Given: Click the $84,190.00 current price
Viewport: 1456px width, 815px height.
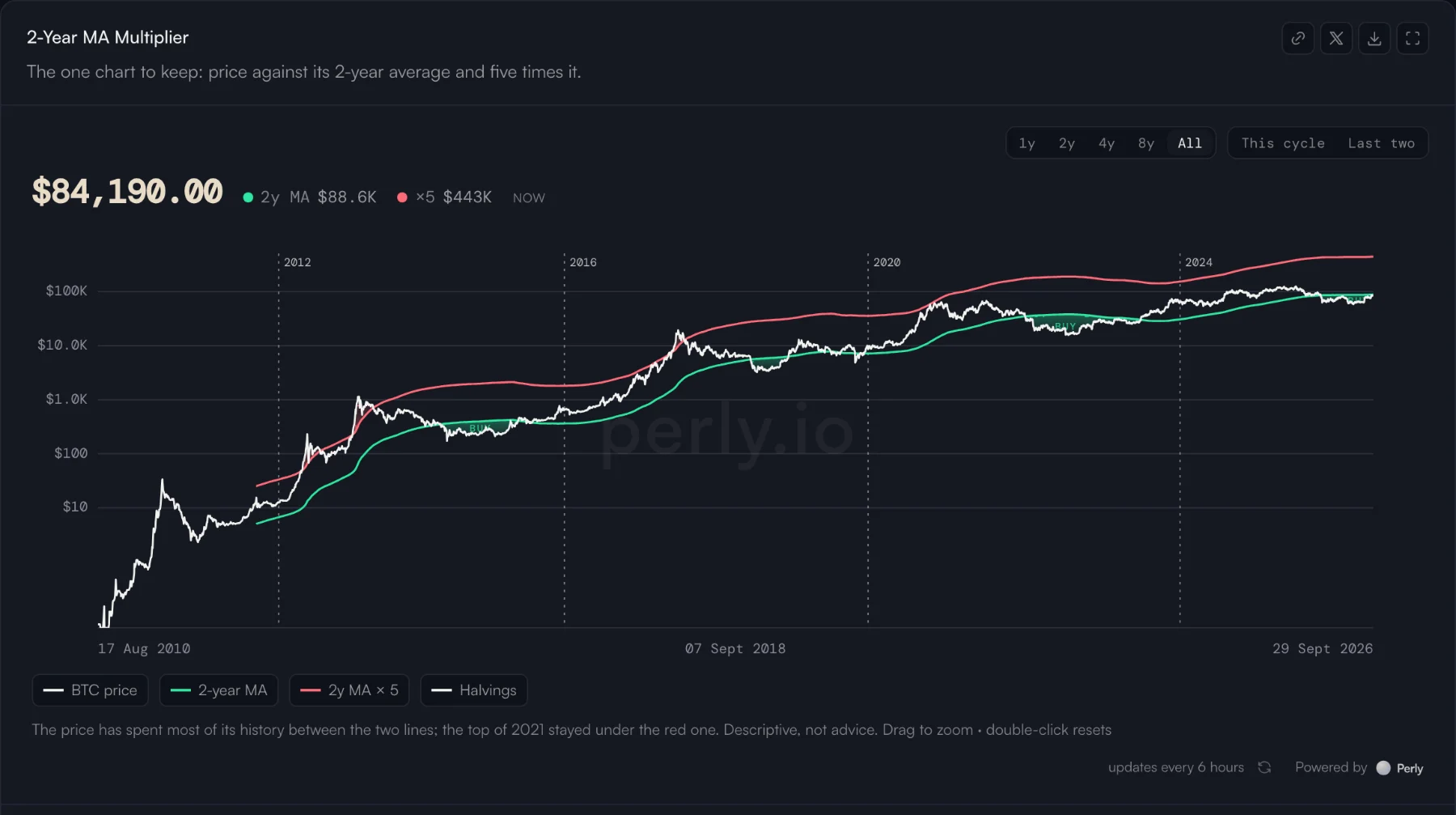Looking at the screenshot, I should click(x=127, y=193).
